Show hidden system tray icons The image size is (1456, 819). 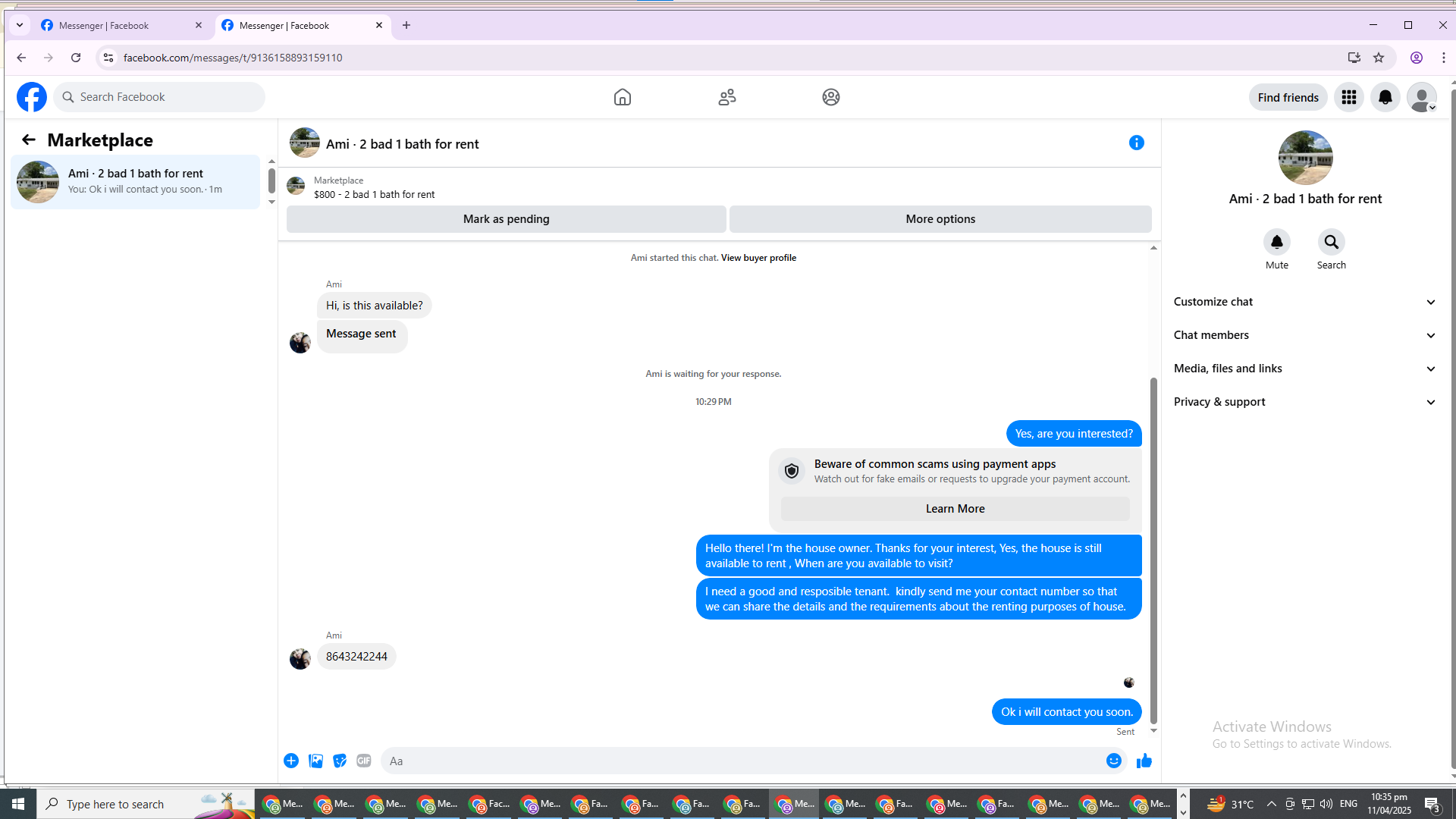1271,804
